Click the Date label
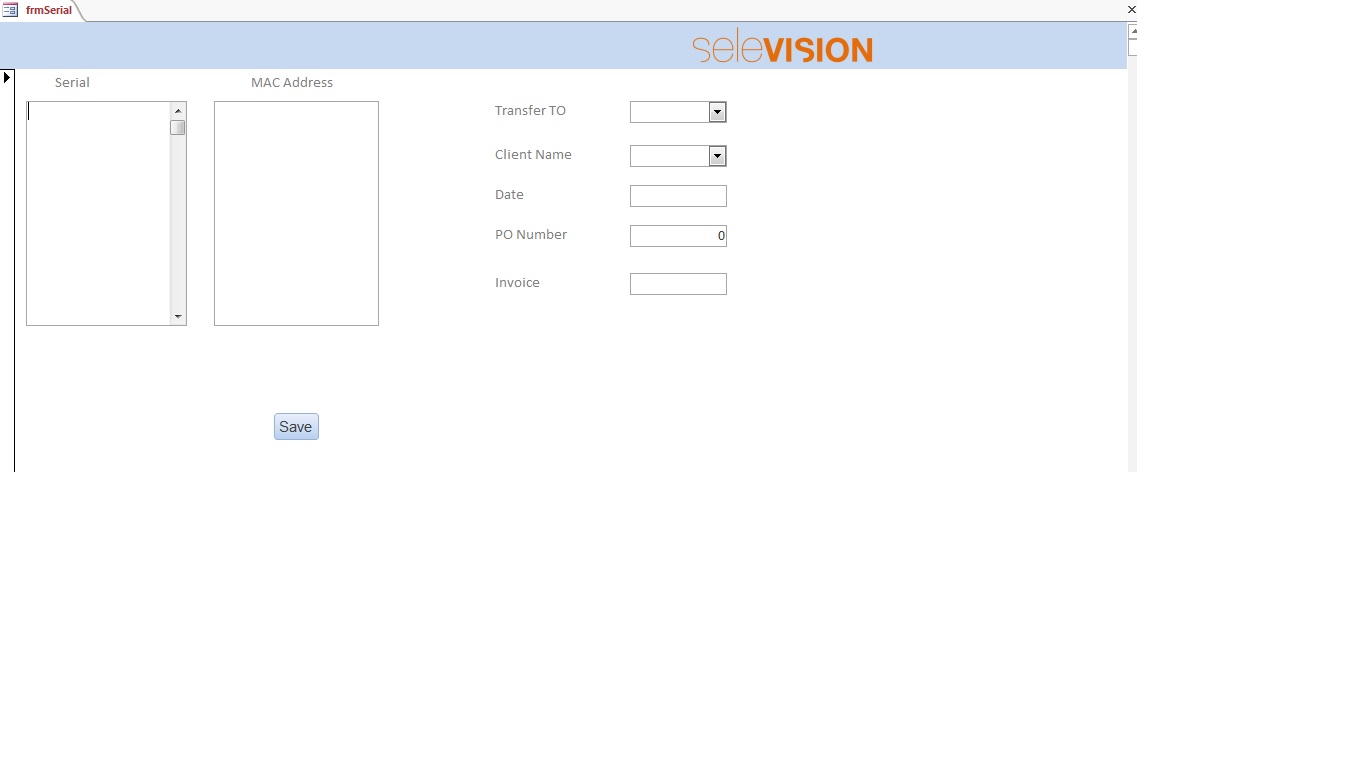This screenshot has width=1366, height=768. 509,195
